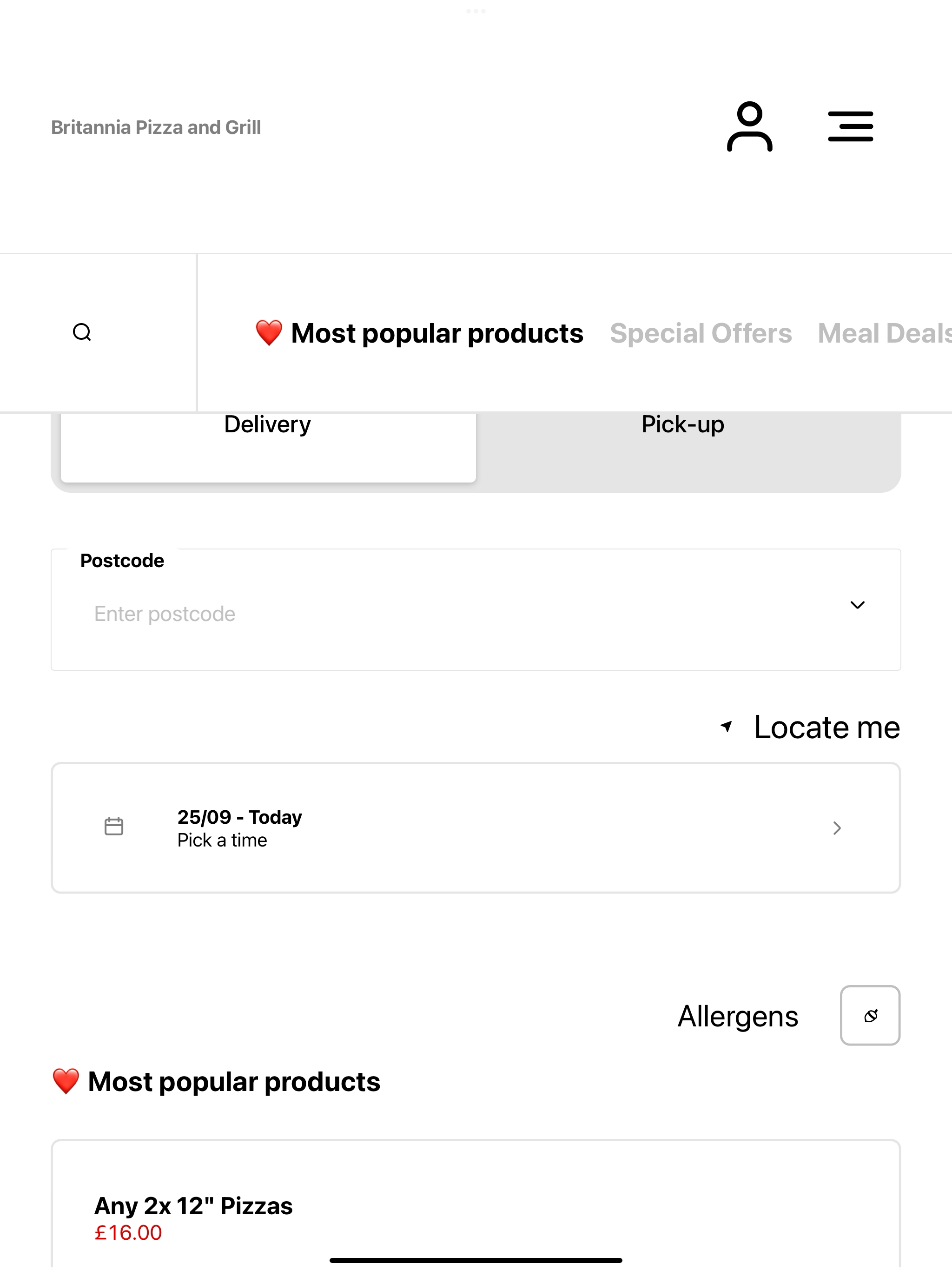Viewport: 952px width, 1270px height.
Task: Click the red heart in category bar
Action: (269, 333)
